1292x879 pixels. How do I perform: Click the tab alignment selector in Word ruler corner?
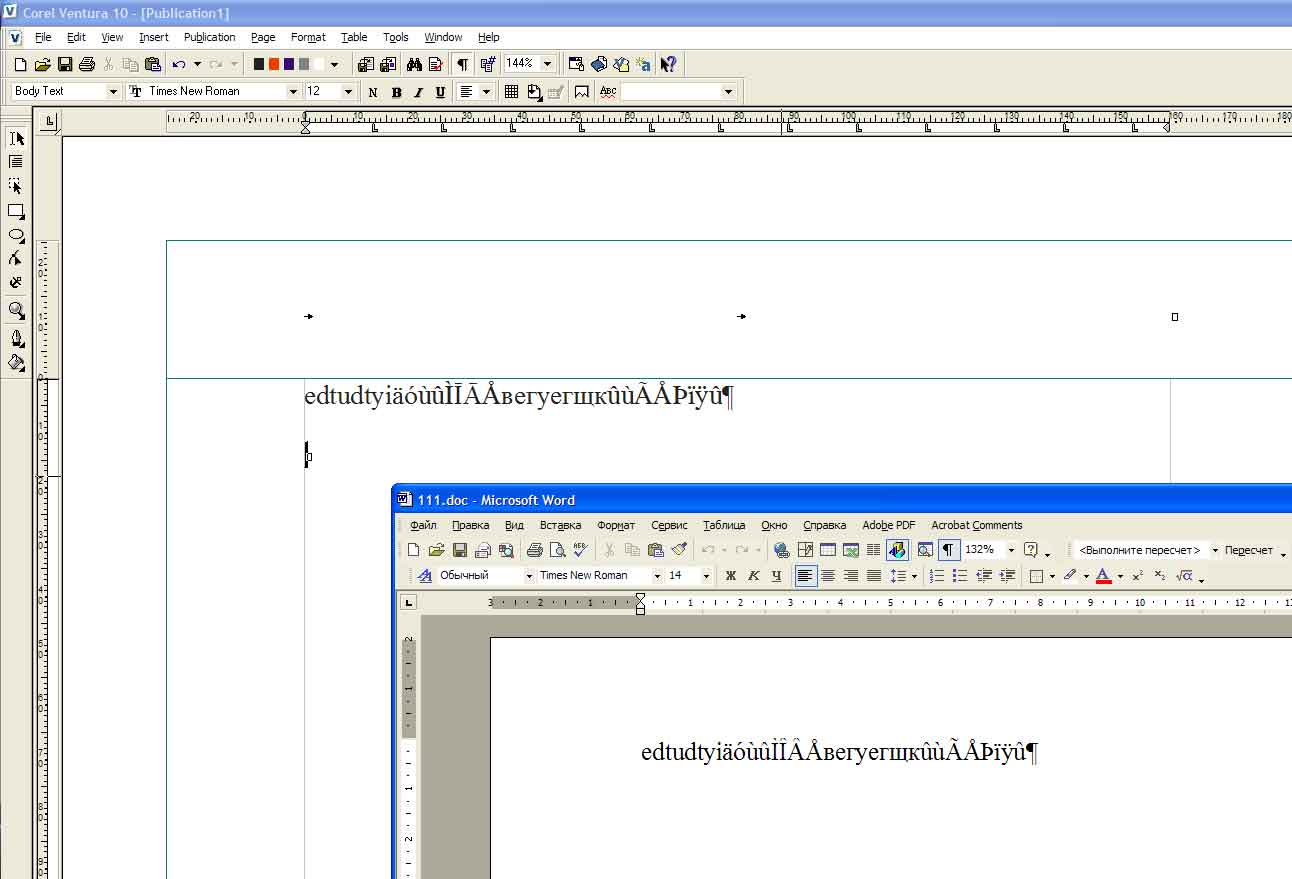[408, 602]
